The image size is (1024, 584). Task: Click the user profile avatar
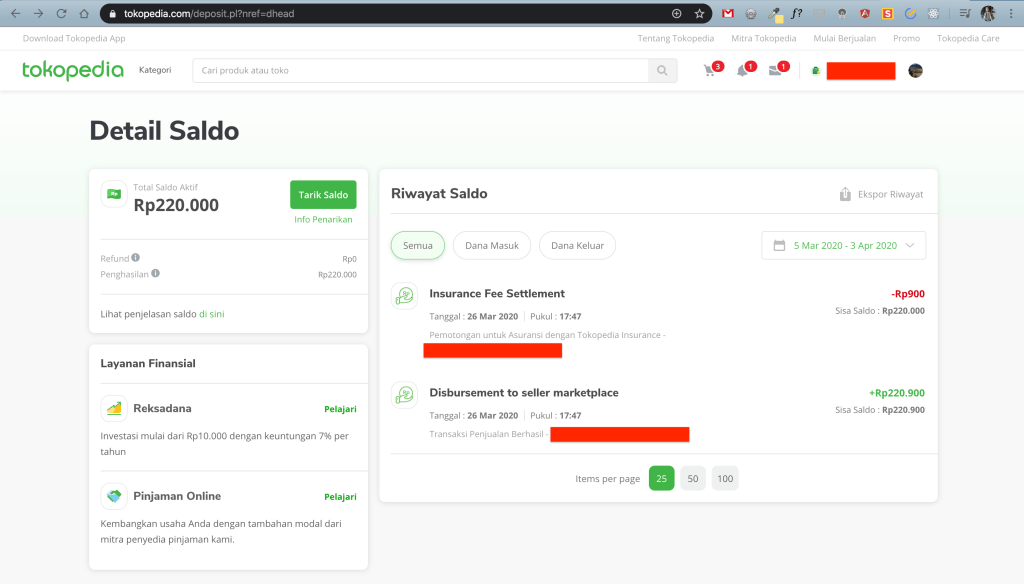click(915, 71)
